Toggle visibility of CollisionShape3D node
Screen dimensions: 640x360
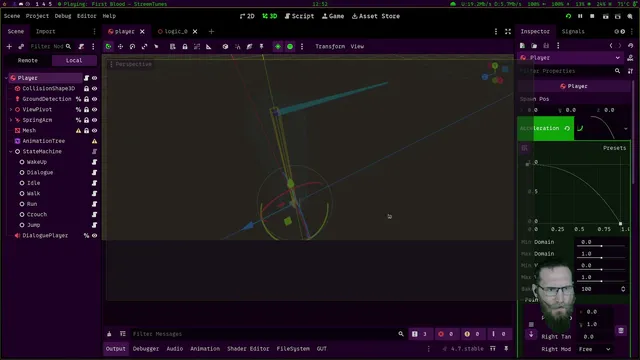(x=94, y=89)
